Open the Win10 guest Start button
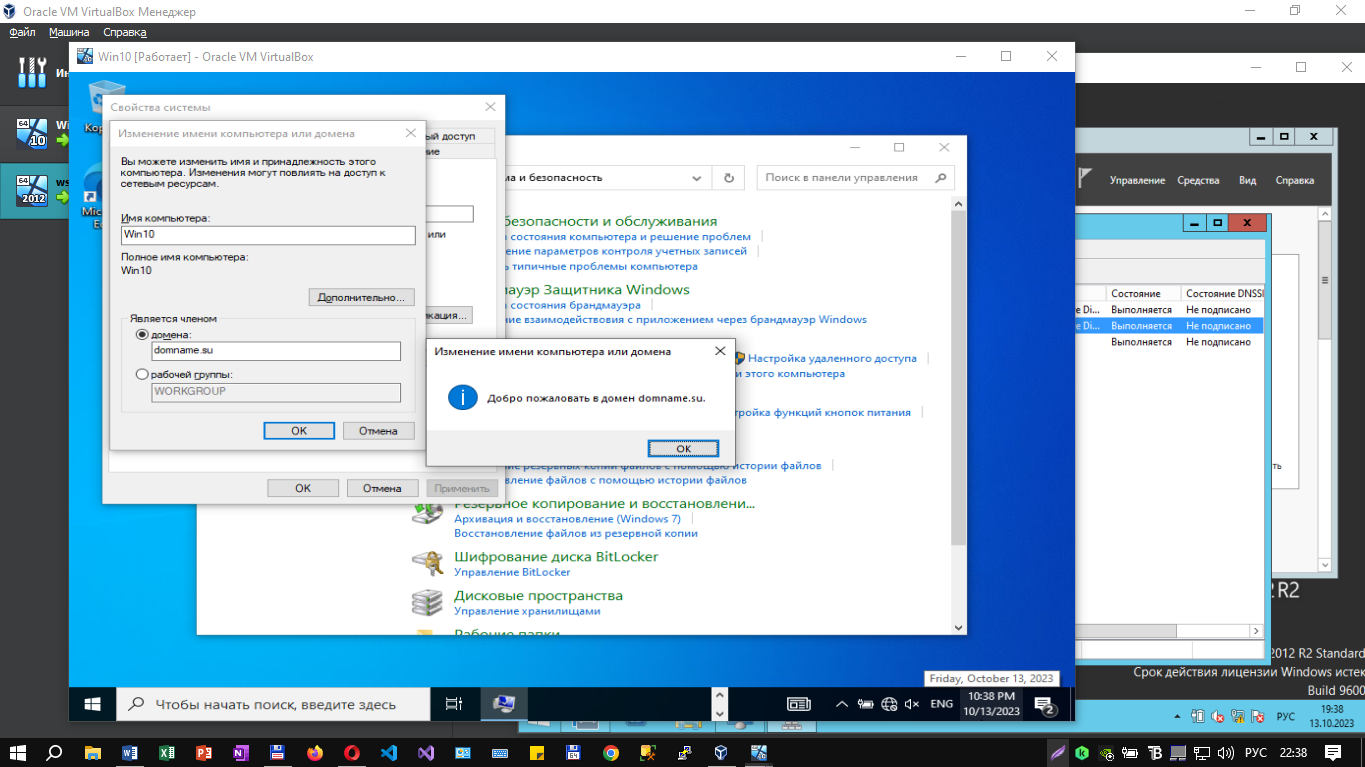 [x=92, y=704]
